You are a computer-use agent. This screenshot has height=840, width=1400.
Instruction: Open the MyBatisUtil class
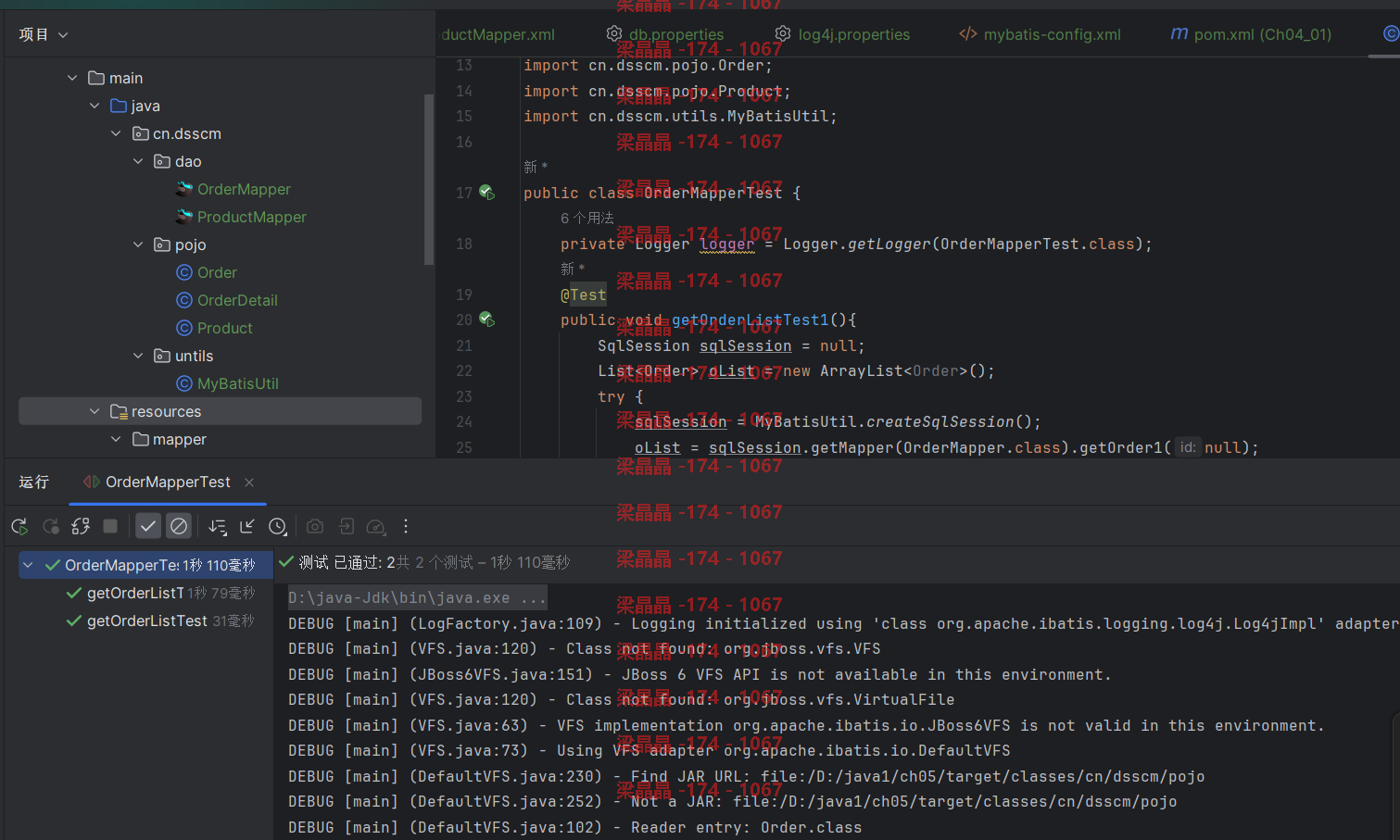(237, 383)
